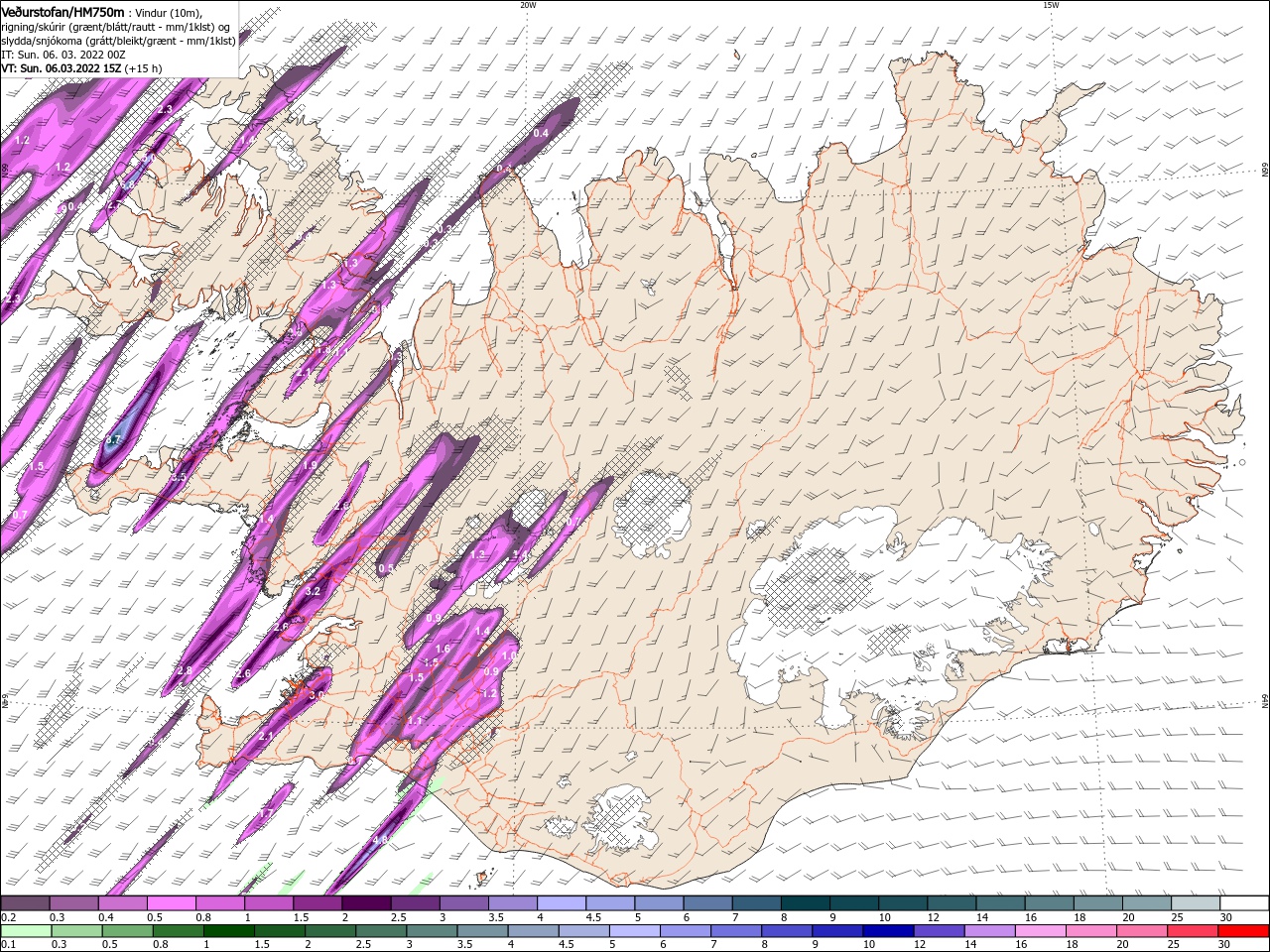Click the dark teal swatch above 9 on upper scale
Image resolution: width=1270 pixels, height=952 pixels.
click(x=852, y=903)
